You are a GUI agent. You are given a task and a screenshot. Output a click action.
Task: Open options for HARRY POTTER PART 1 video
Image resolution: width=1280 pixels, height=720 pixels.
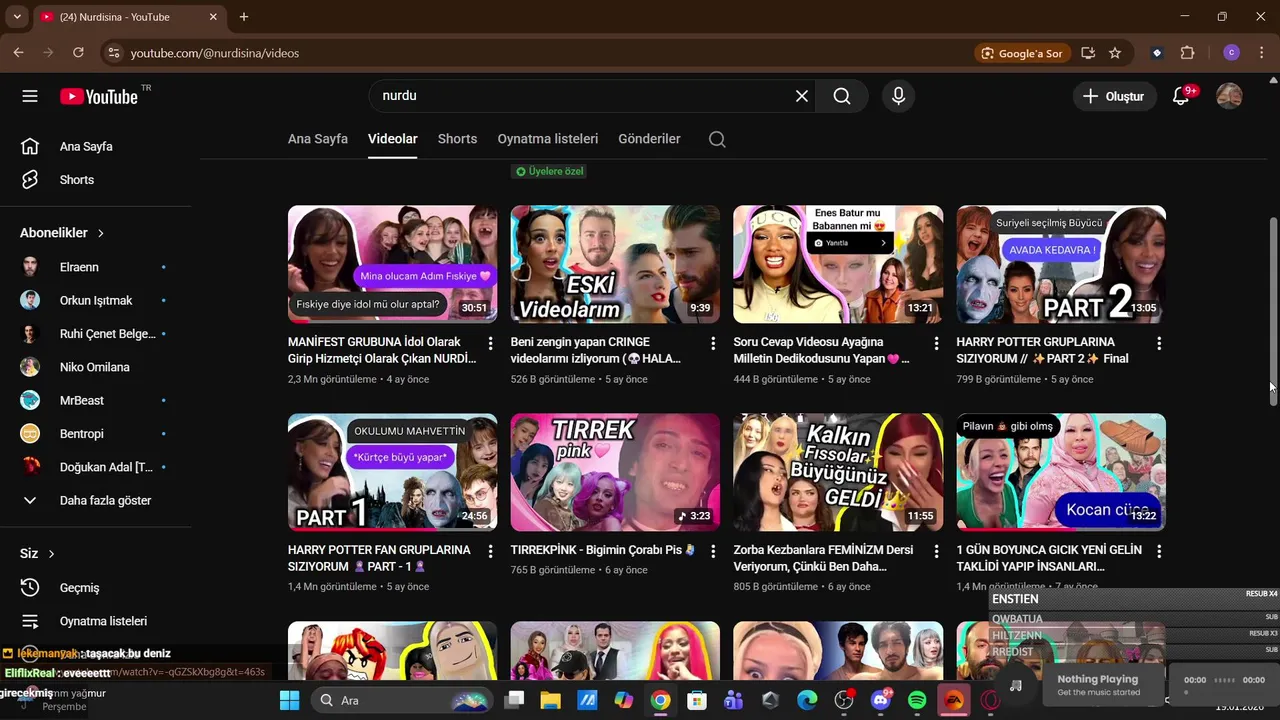click(x=490, y=551)
